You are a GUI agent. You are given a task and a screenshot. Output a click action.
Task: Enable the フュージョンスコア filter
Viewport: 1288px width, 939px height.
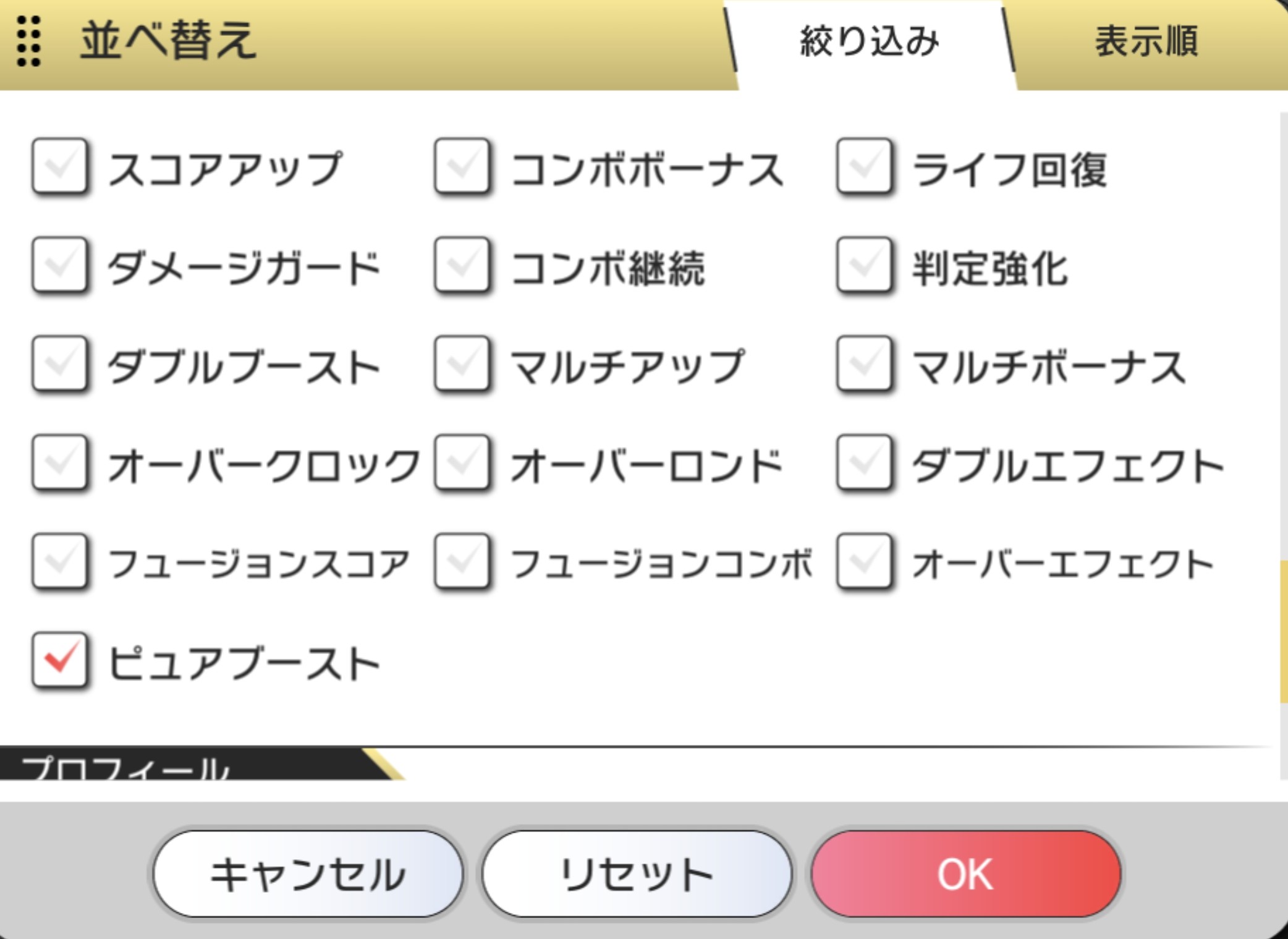59,563
